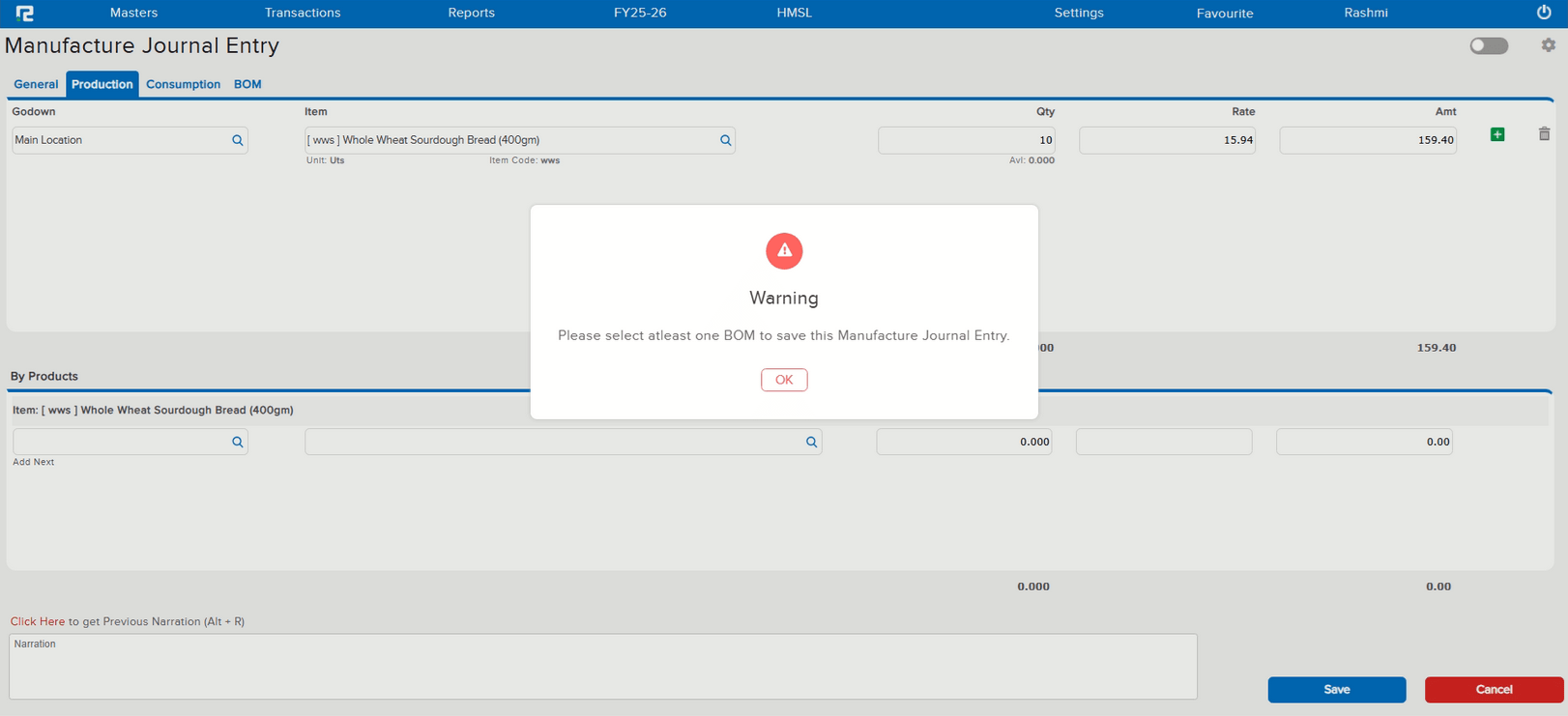Click the By Products godown search icon
The height and width of the screenshot is (716, 1568).
[238, 442]
